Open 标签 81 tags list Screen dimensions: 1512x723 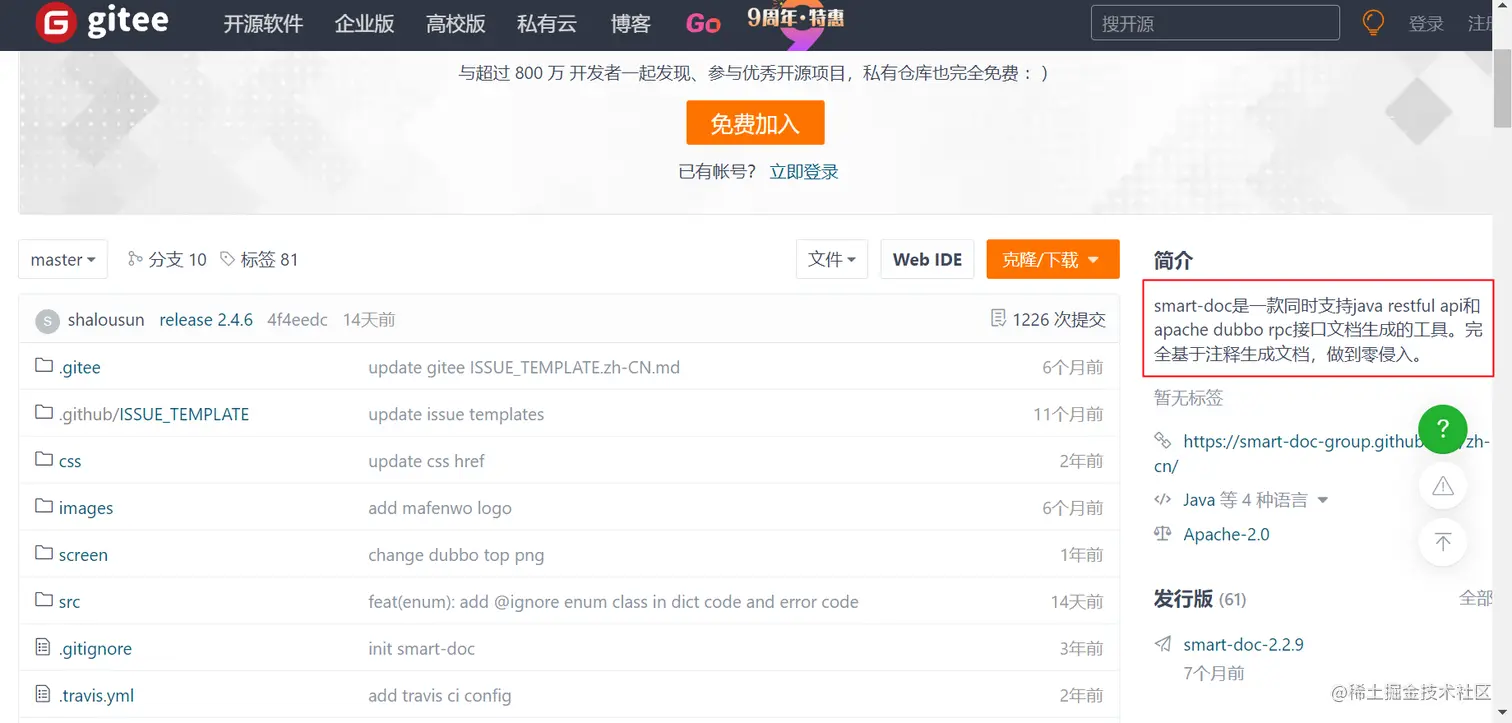point(269,260)
